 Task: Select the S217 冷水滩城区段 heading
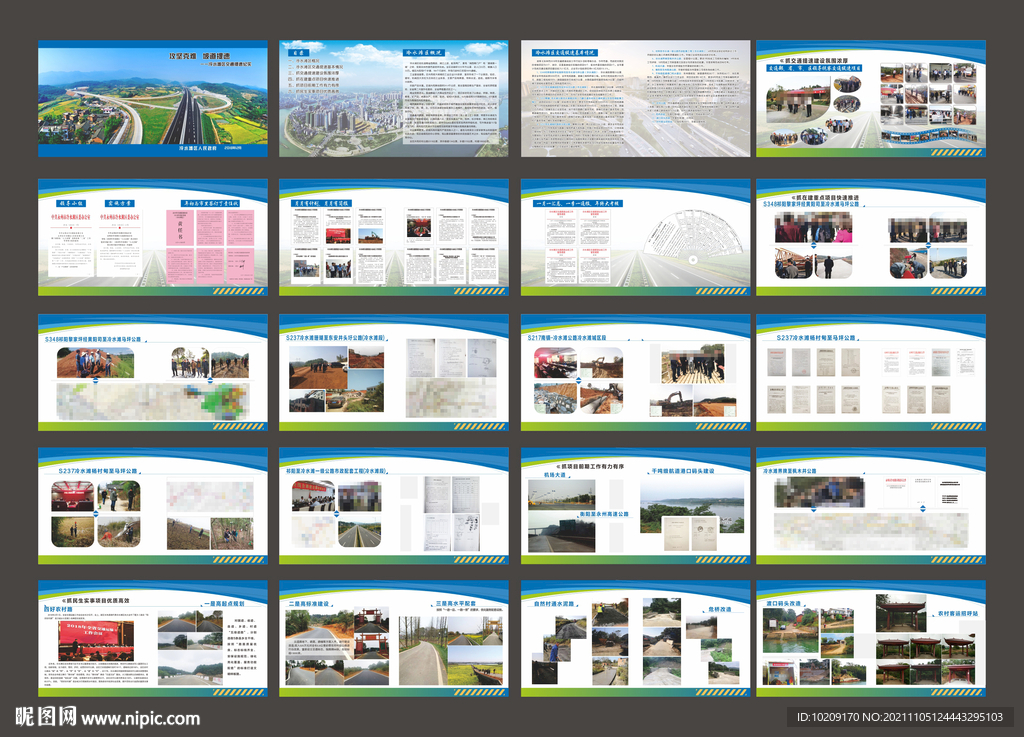coord(567,338)
